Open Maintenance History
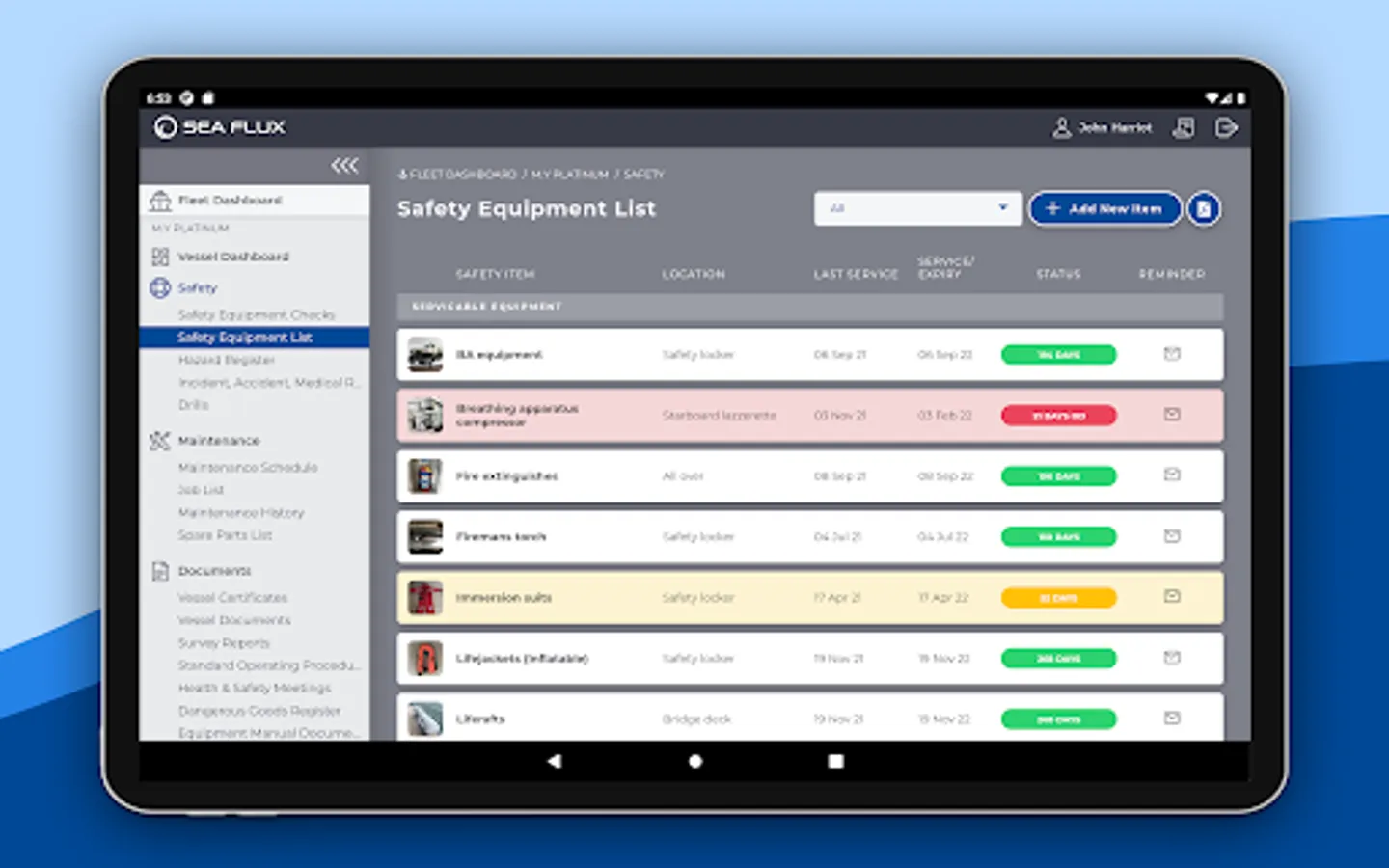 (241, 512)
